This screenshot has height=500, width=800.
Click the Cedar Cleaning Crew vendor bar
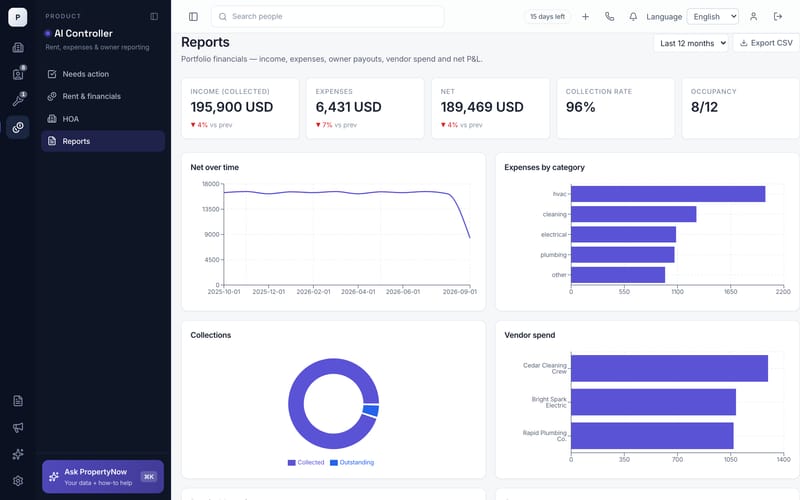(x=669, y=368)
